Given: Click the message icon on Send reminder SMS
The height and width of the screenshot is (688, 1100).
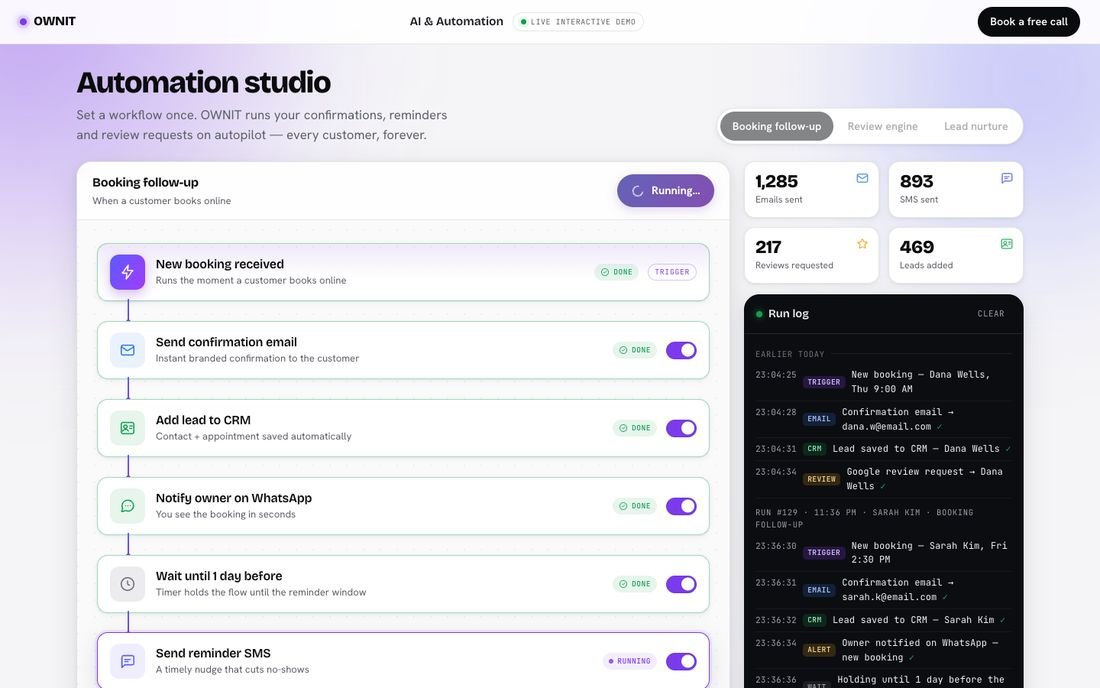Looking at the screenshot, I should coord(128,661).
